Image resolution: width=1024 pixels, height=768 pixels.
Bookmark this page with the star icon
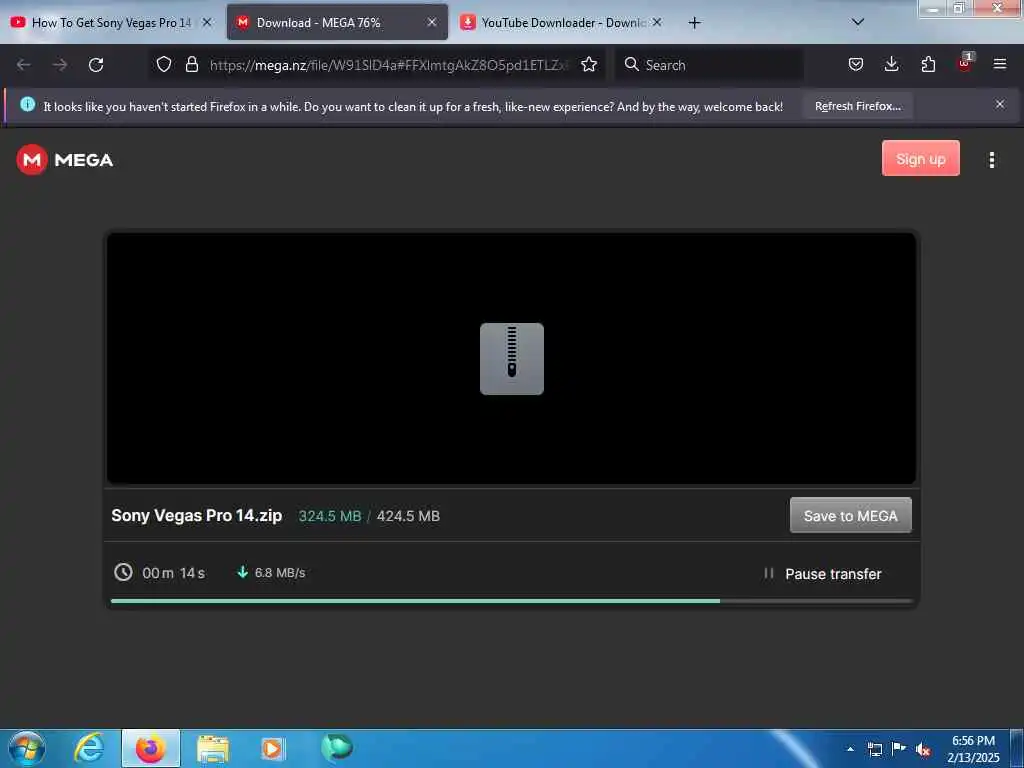tap(589, 64)
